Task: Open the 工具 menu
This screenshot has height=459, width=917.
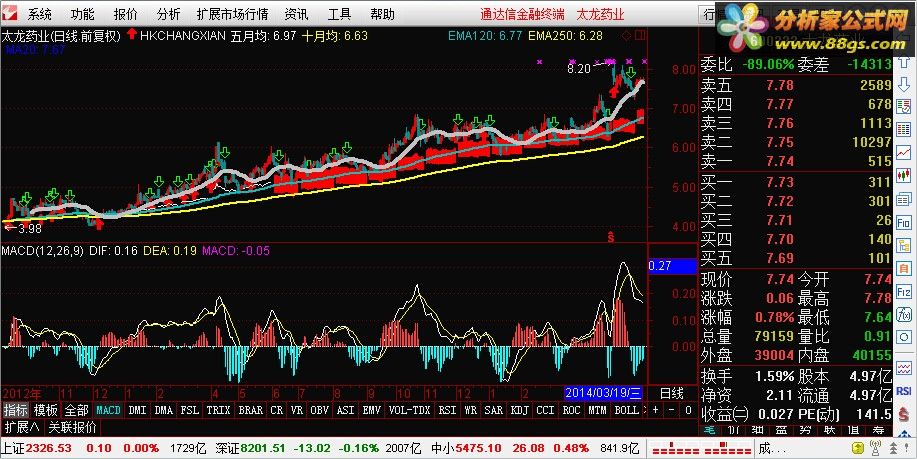Action: [x=339, y=14]
